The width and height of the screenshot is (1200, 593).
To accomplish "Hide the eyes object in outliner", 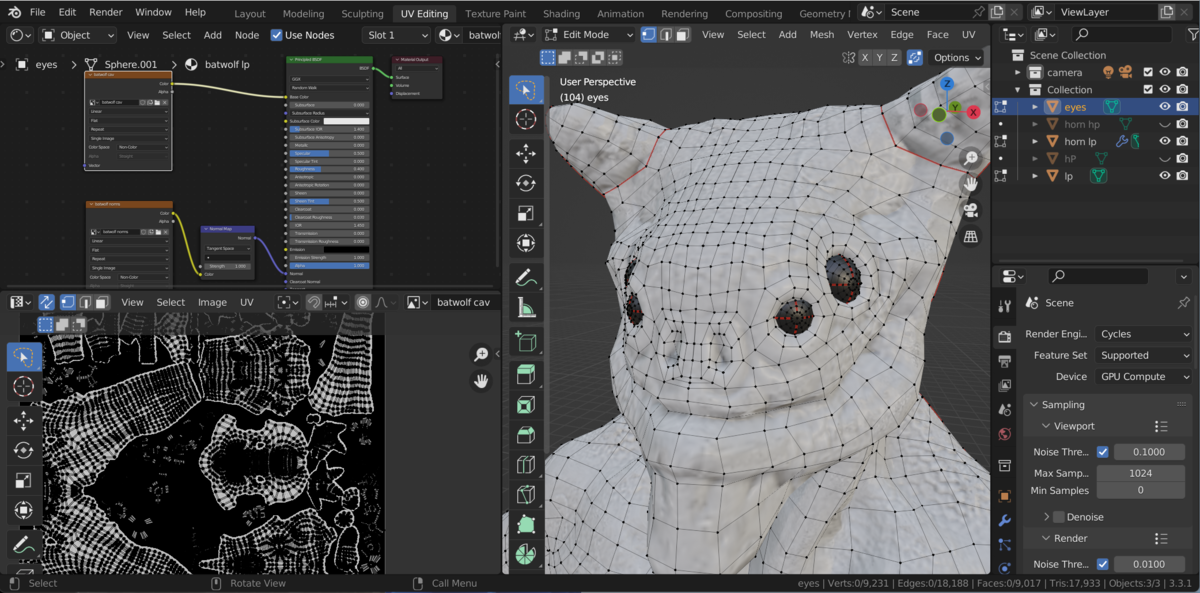I will pos(1164,107).
